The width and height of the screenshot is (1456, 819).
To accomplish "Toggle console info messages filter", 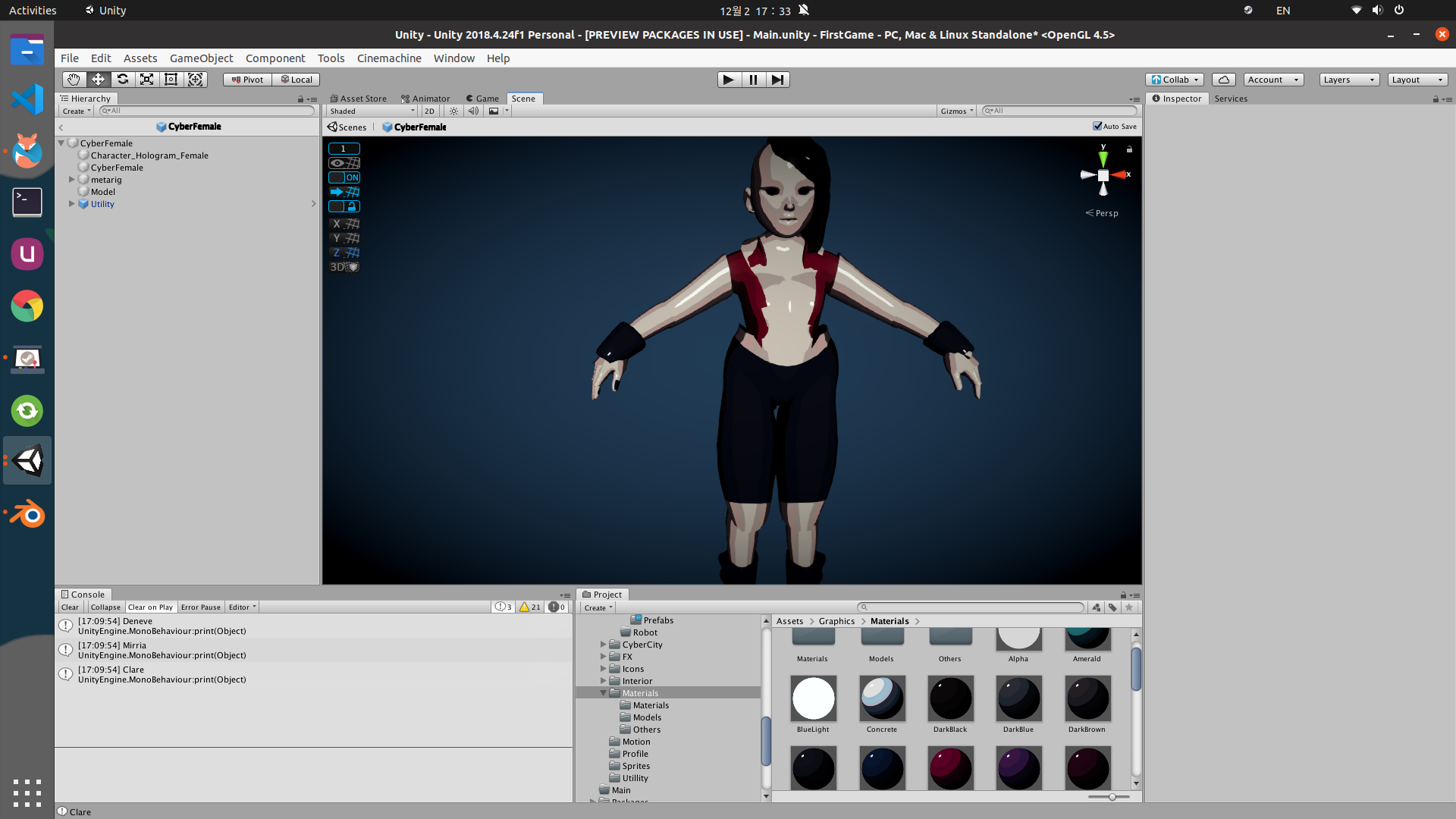I will click(503, 607).
